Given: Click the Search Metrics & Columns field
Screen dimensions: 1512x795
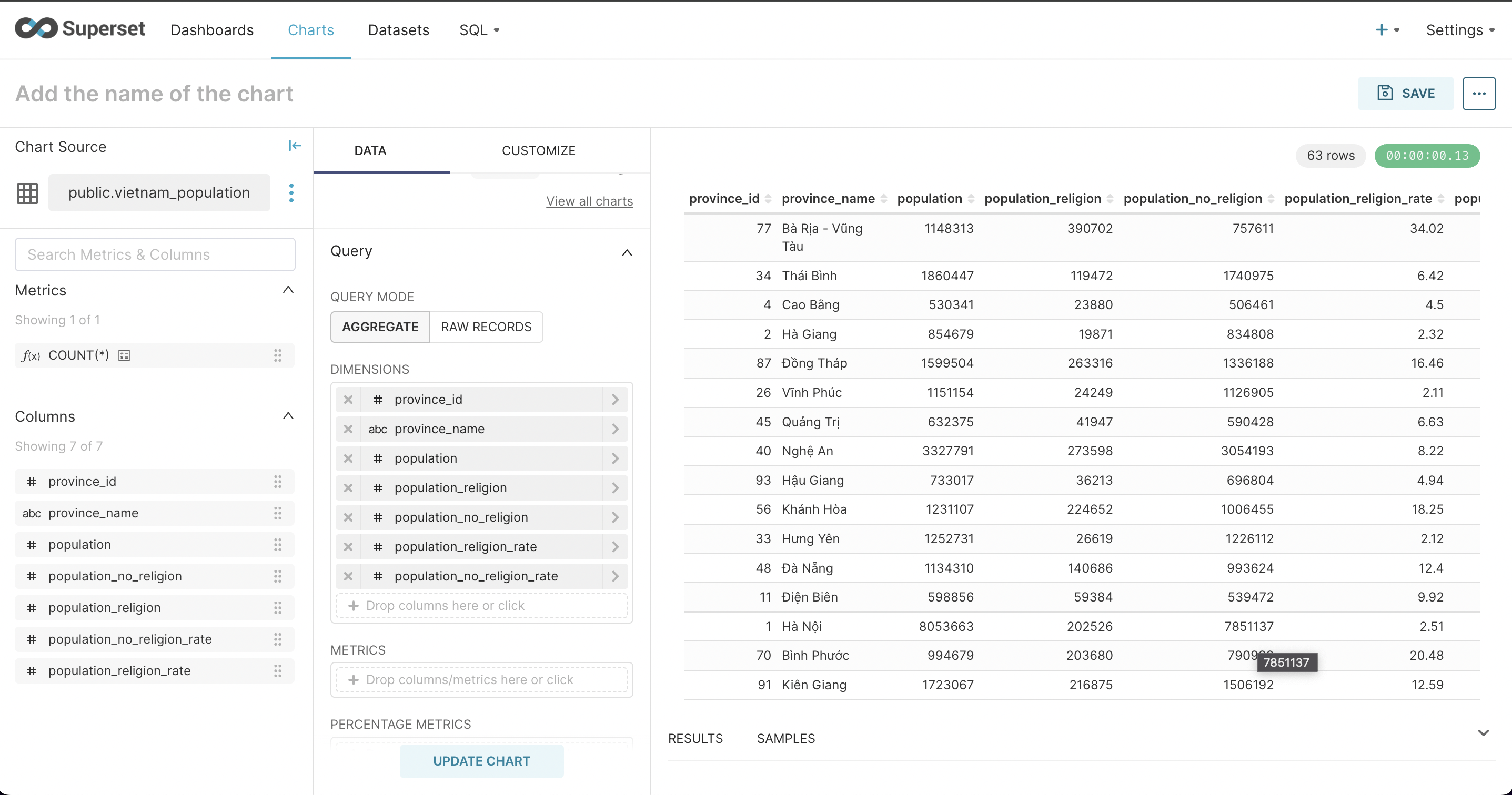Looking at the screenshot, I should coord(155,254).
